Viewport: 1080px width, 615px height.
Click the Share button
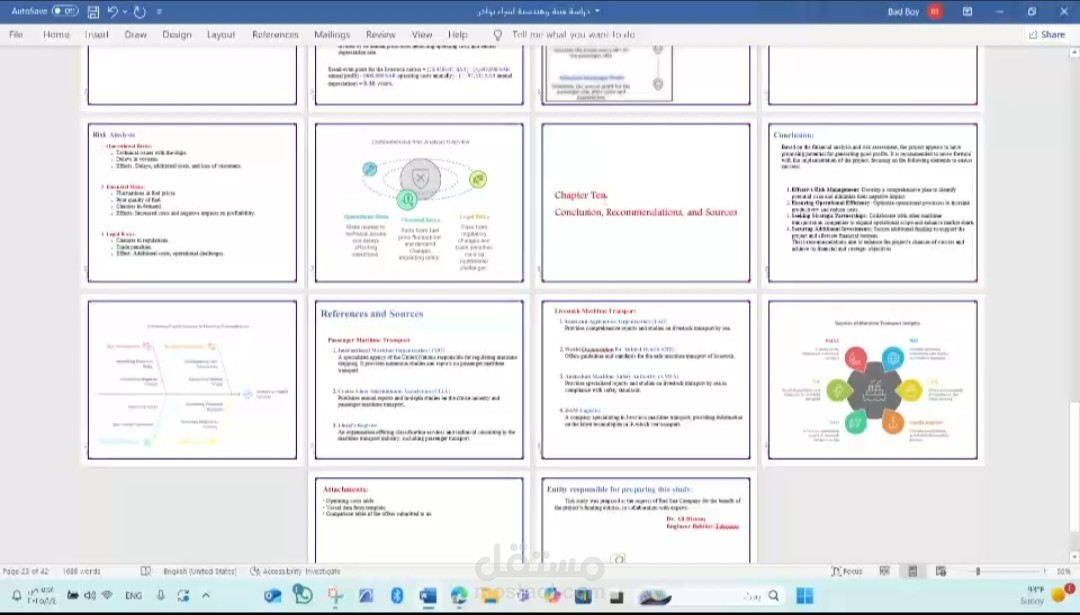[1046, 34]
